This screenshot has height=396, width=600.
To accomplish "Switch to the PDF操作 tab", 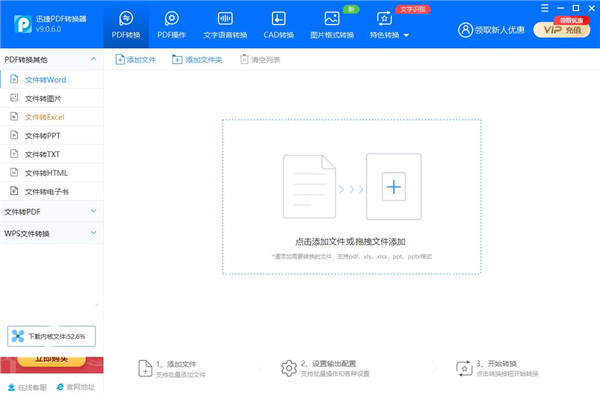I will tap(171, 25).
